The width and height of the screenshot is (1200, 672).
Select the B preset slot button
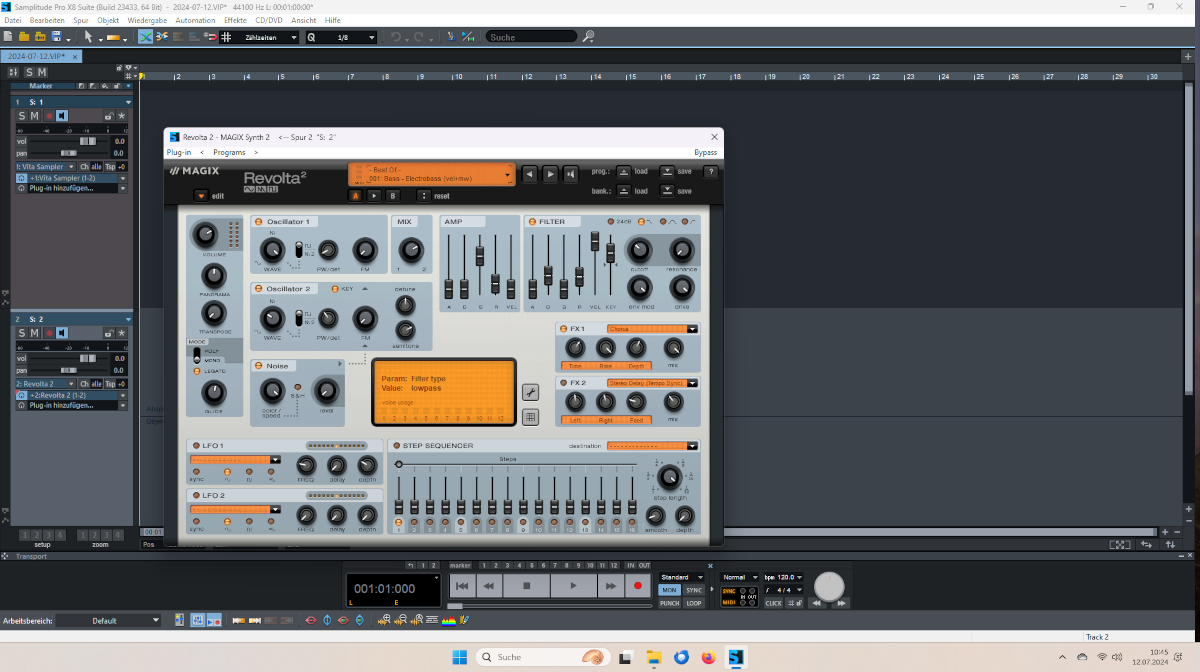tap(393, 196)
